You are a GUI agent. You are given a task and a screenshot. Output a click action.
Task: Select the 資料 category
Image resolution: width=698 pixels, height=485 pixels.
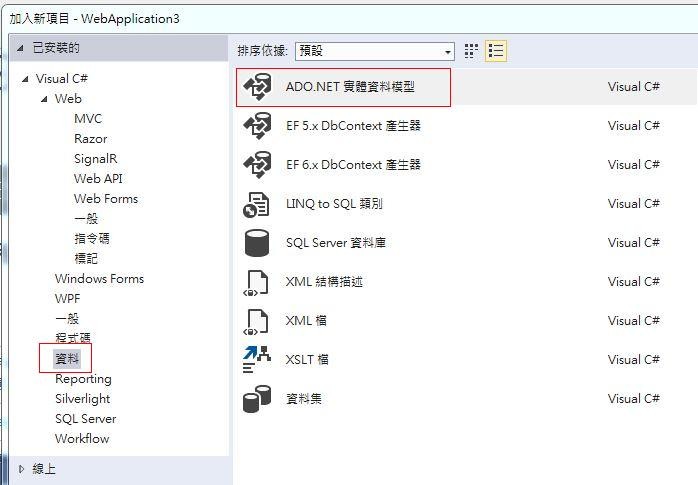(x=67, y=358)
